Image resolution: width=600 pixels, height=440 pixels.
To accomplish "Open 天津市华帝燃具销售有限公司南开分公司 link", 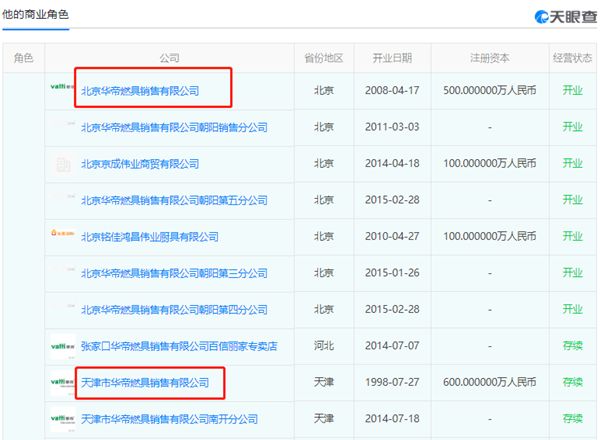I will coord(170,419).
